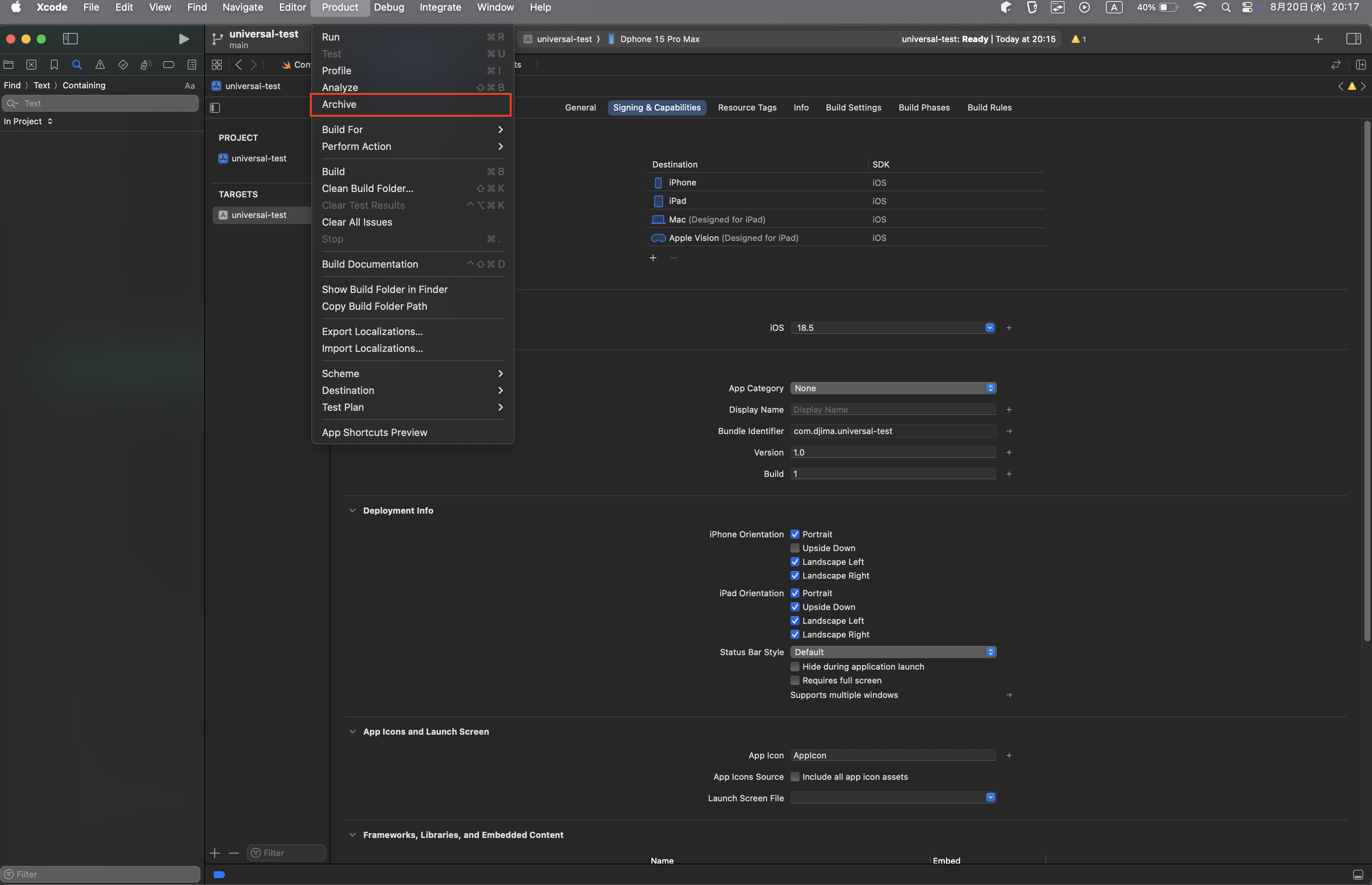Open the Report navigator icon
This screenshot has width=1372, height=885.
192,64
